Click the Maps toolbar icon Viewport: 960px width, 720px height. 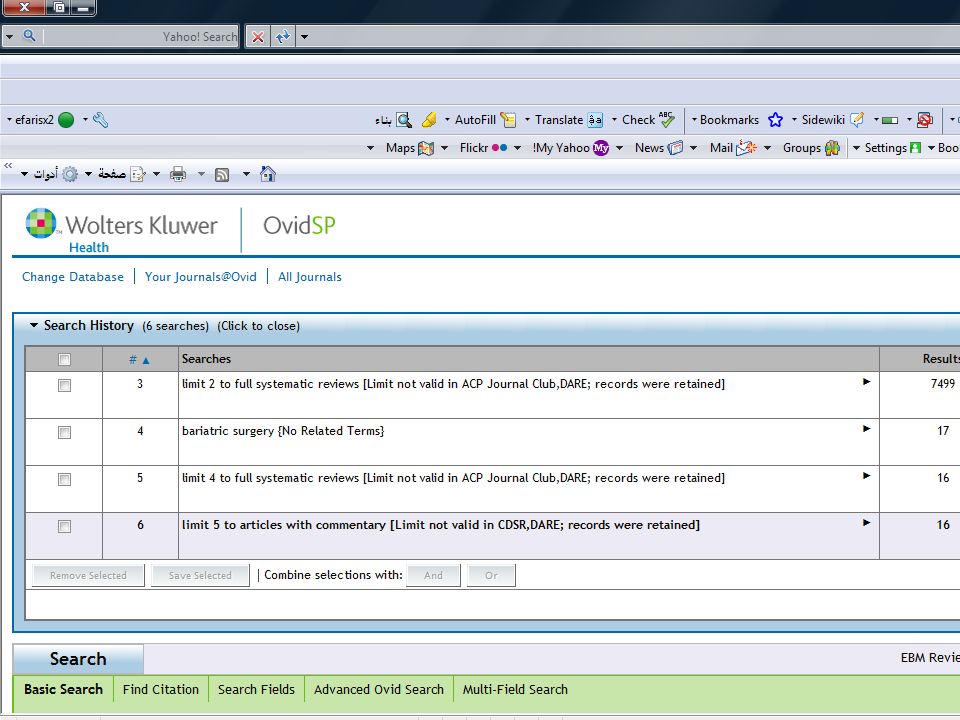point(426,148)
